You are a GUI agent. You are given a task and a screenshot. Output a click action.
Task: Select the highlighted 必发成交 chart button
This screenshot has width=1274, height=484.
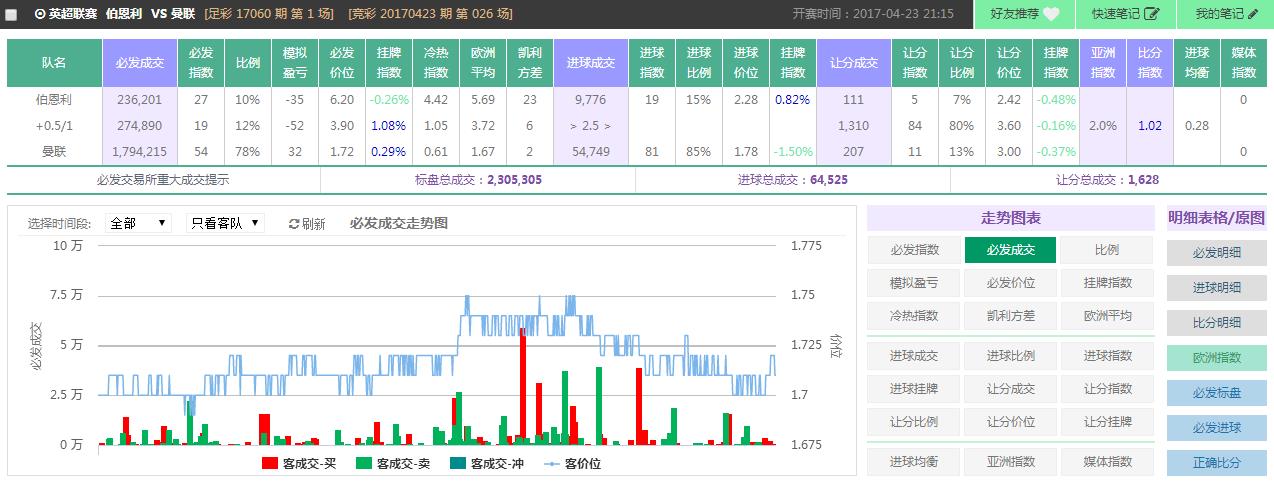click(x=1010, y=250)
